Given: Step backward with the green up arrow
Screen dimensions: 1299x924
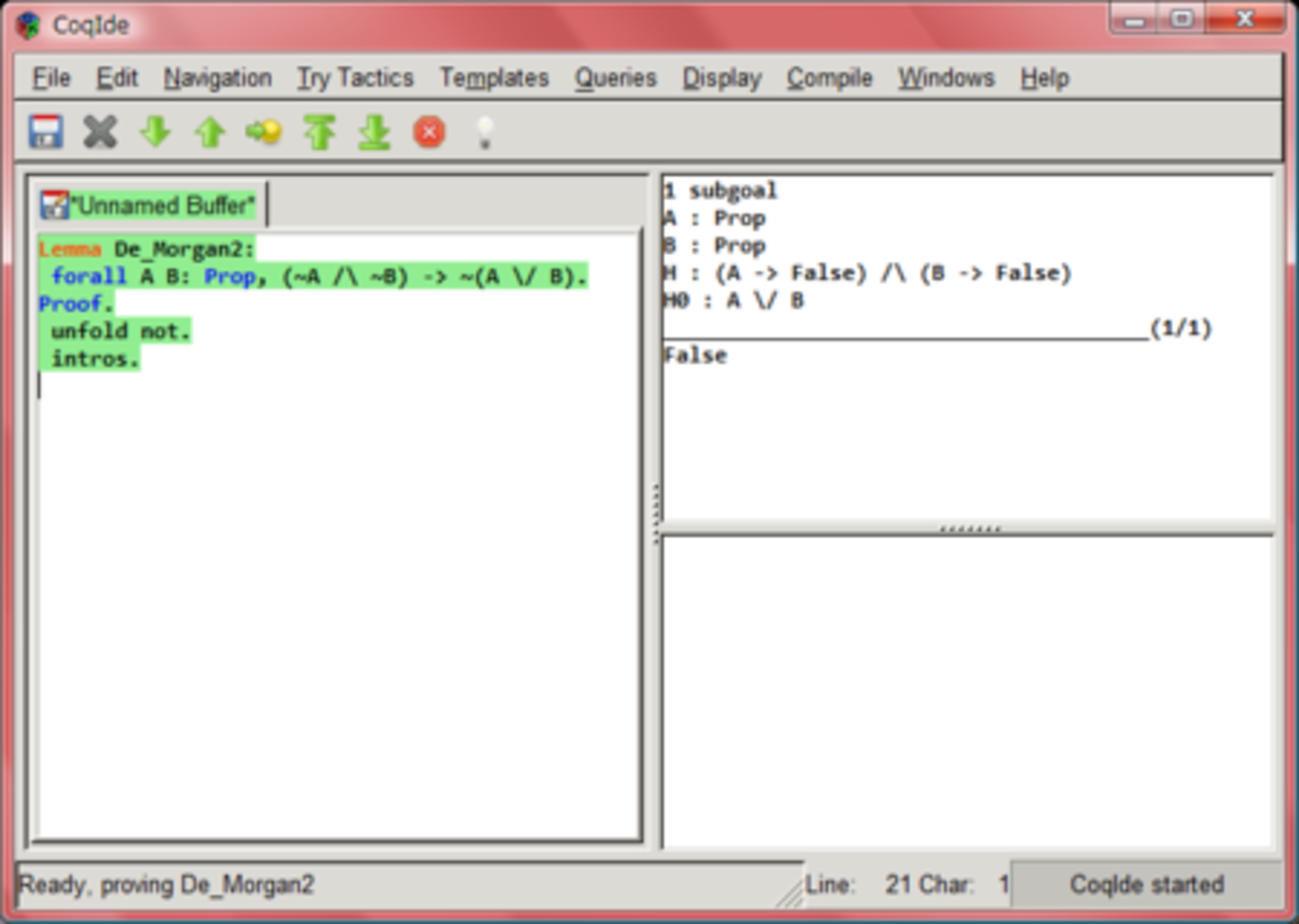Looking at the screenshot, I should (x=209, y=132).
